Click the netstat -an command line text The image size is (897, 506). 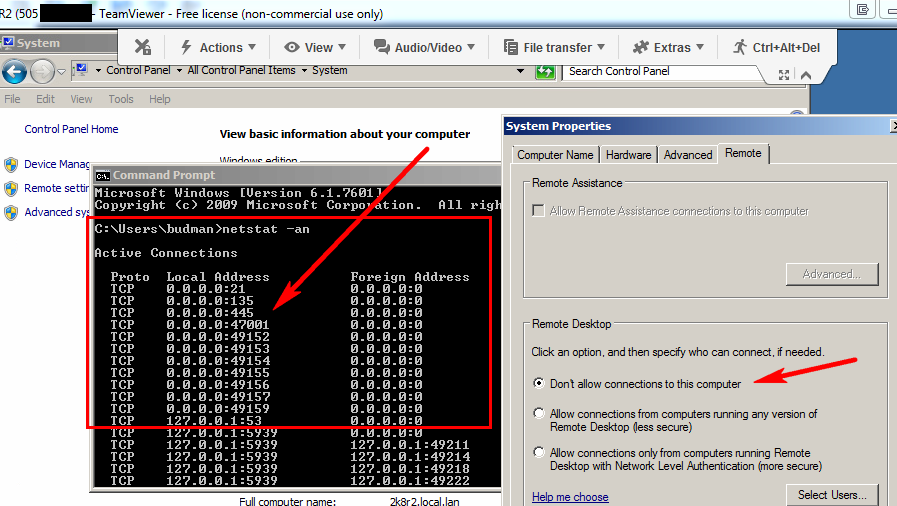(x=265, y=229)
